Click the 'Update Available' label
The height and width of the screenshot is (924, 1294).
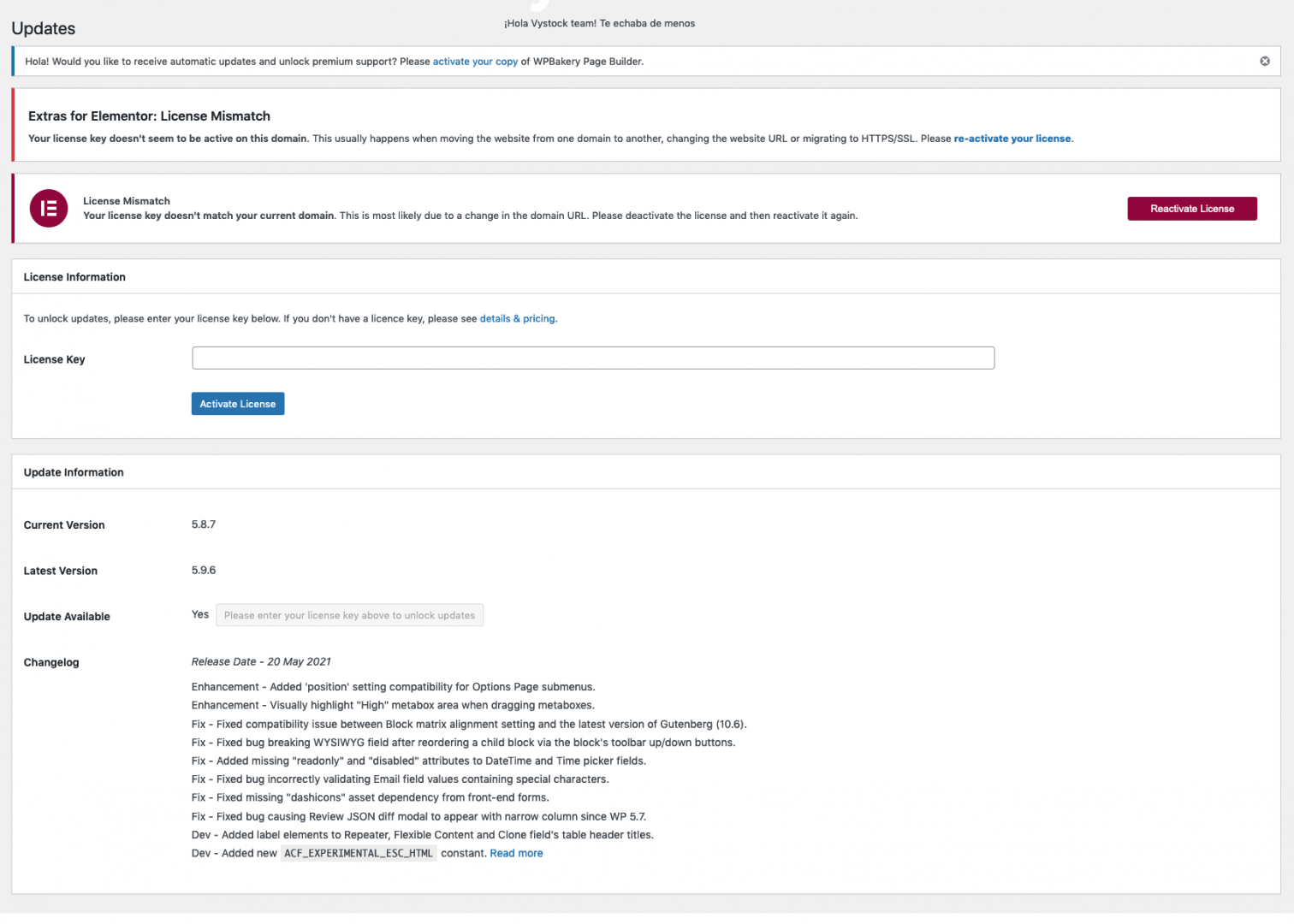click(67, 617)
